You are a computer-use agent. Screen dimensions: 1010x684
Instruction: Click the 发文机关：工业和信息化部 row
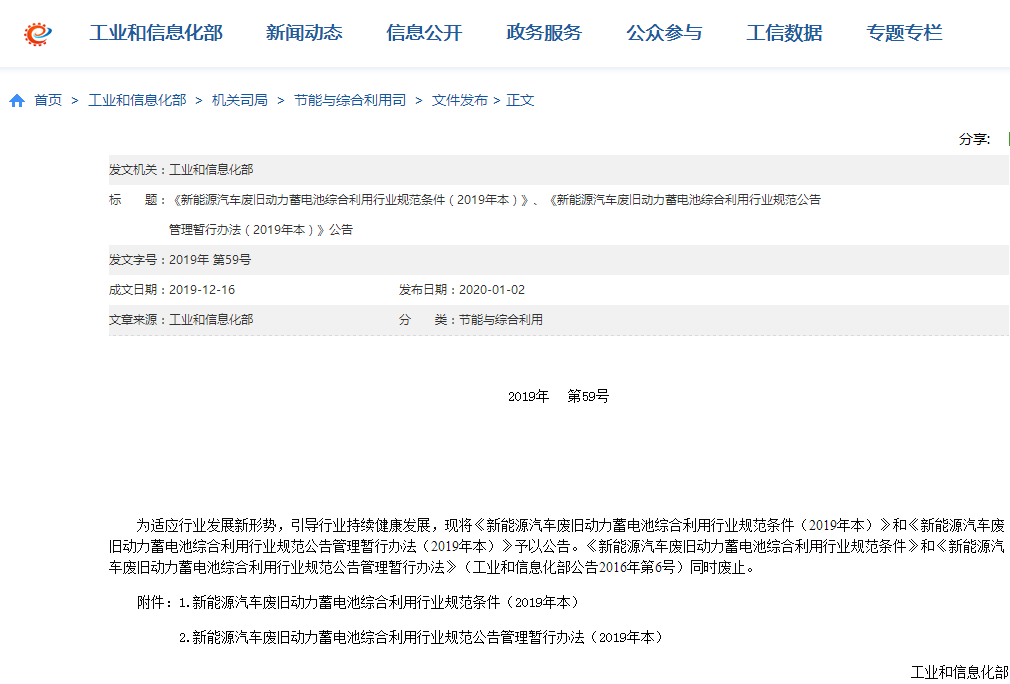[x=558, y=170]
